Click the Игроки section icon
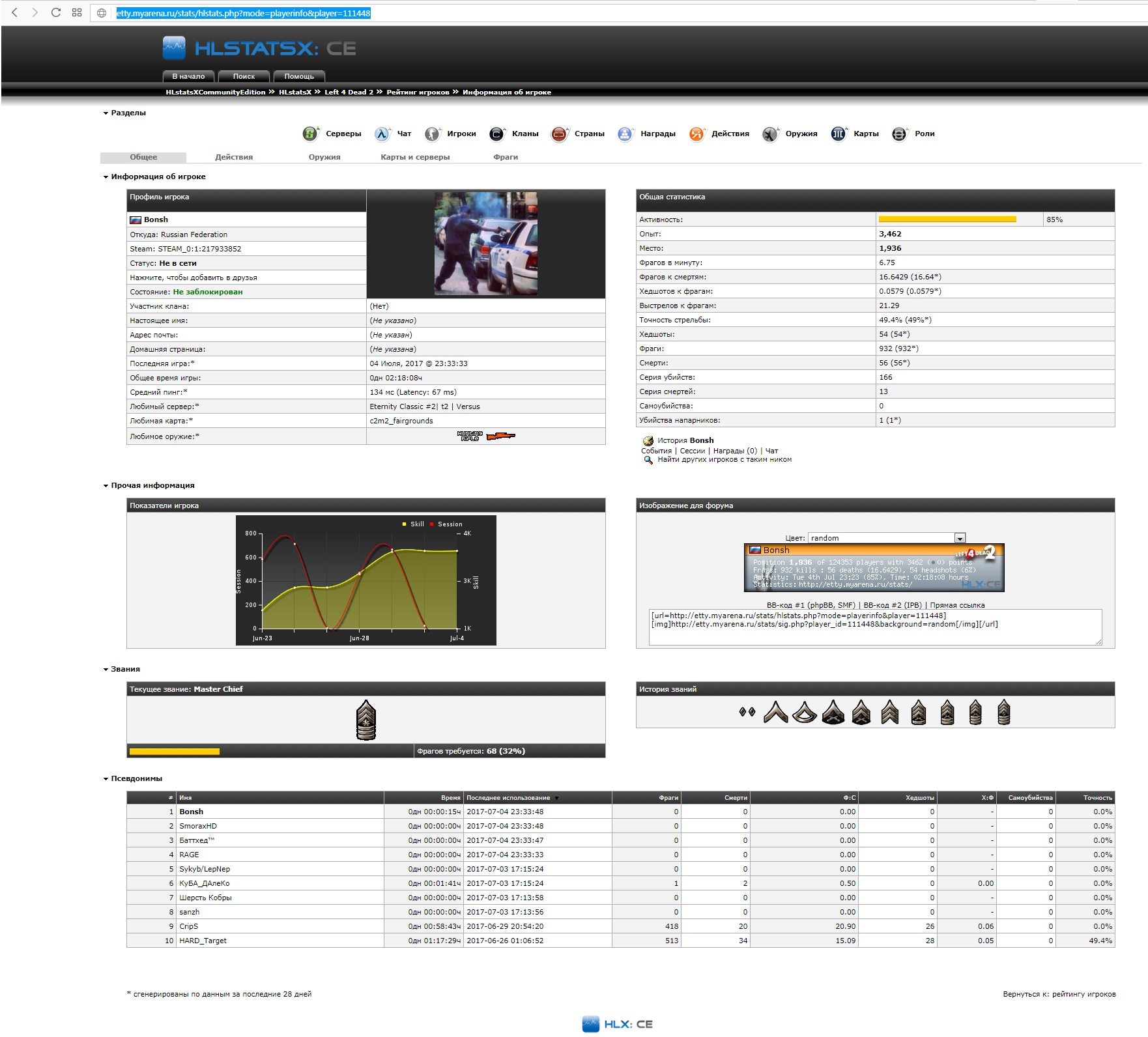 [432, 134]
